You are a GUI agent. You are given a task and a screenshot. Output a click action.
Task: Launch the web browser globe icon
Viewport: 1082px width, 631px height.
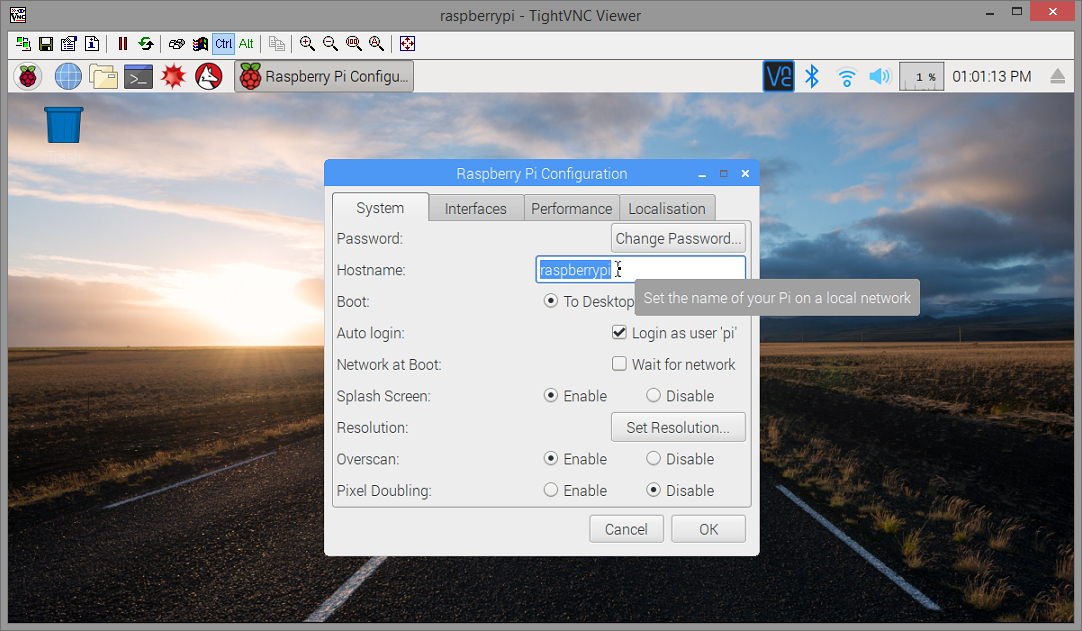point(68,77)
